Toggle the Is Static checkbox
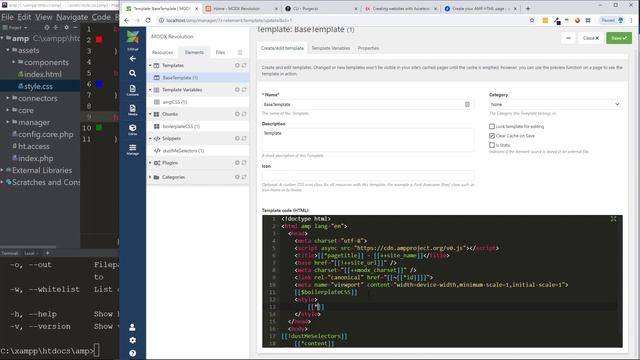The height and width of the screenshot is (360, 640). (x=492, y=145)
